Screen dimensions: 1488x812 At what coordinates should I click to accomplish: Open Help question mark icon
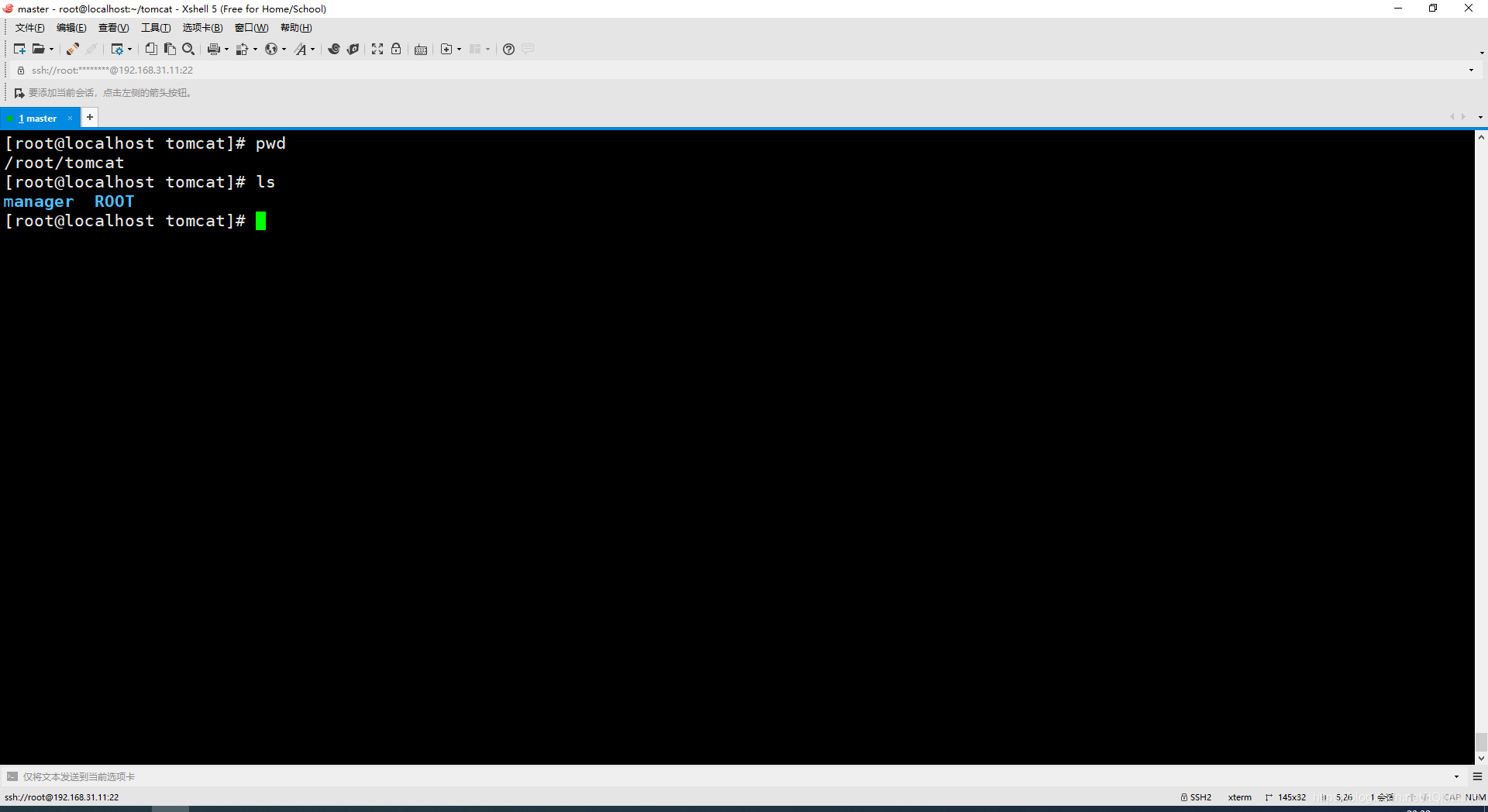[x=508, y=49]
